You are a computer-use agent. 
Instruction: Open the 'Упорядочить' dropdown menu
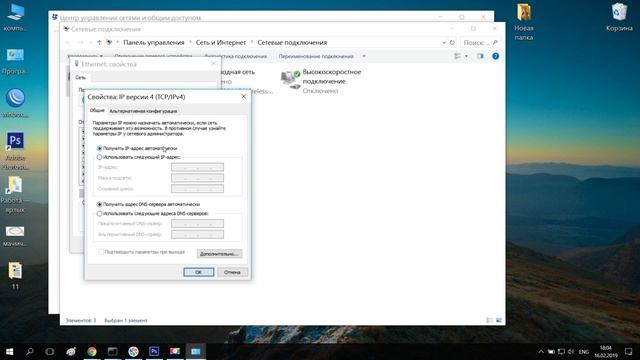click(x=85, y=56)
